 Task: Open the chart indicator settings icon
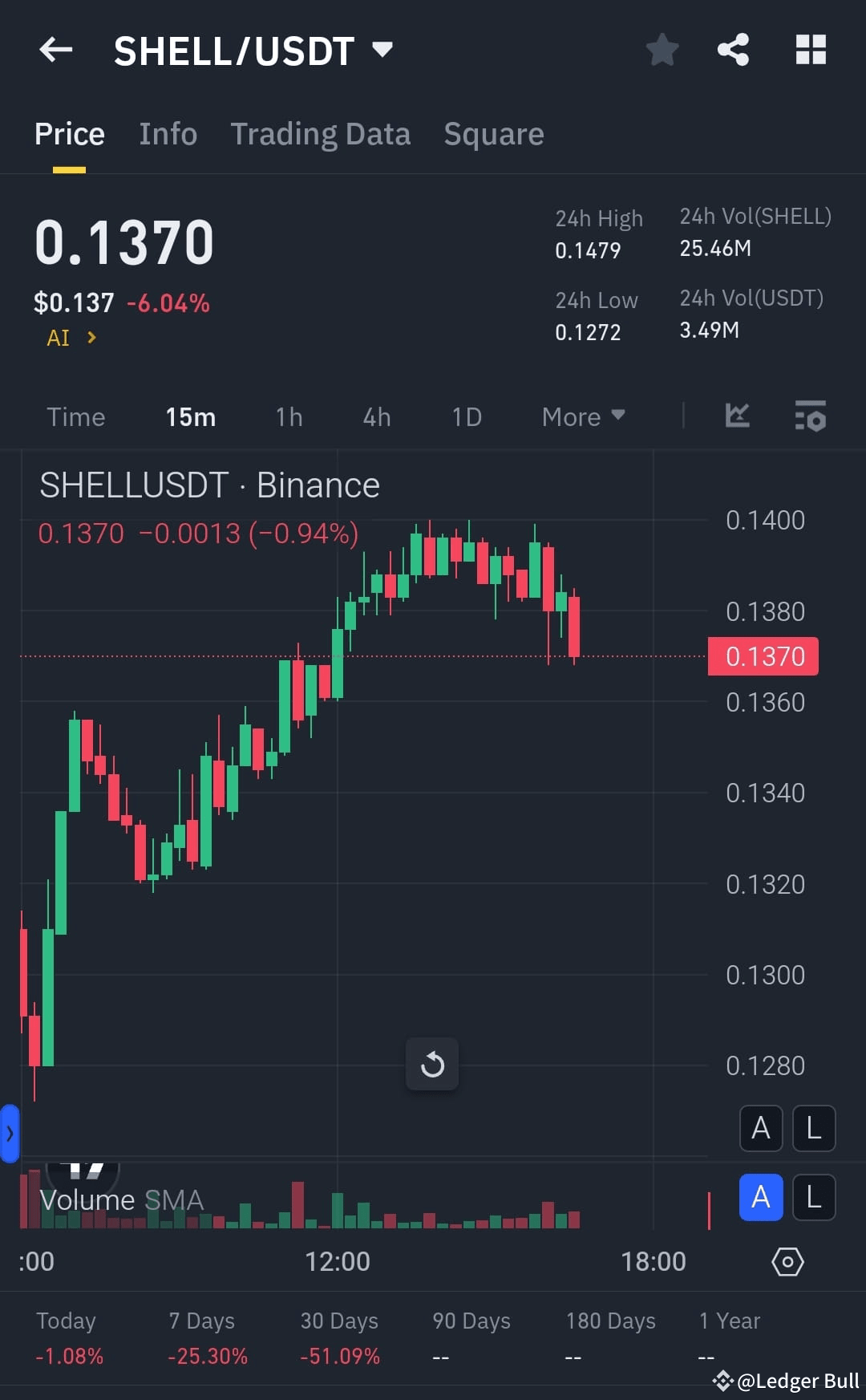(811, 416)
